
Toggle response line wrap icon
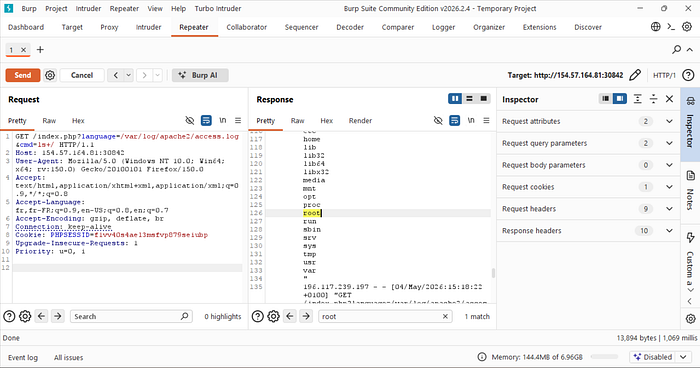(454, 120)
